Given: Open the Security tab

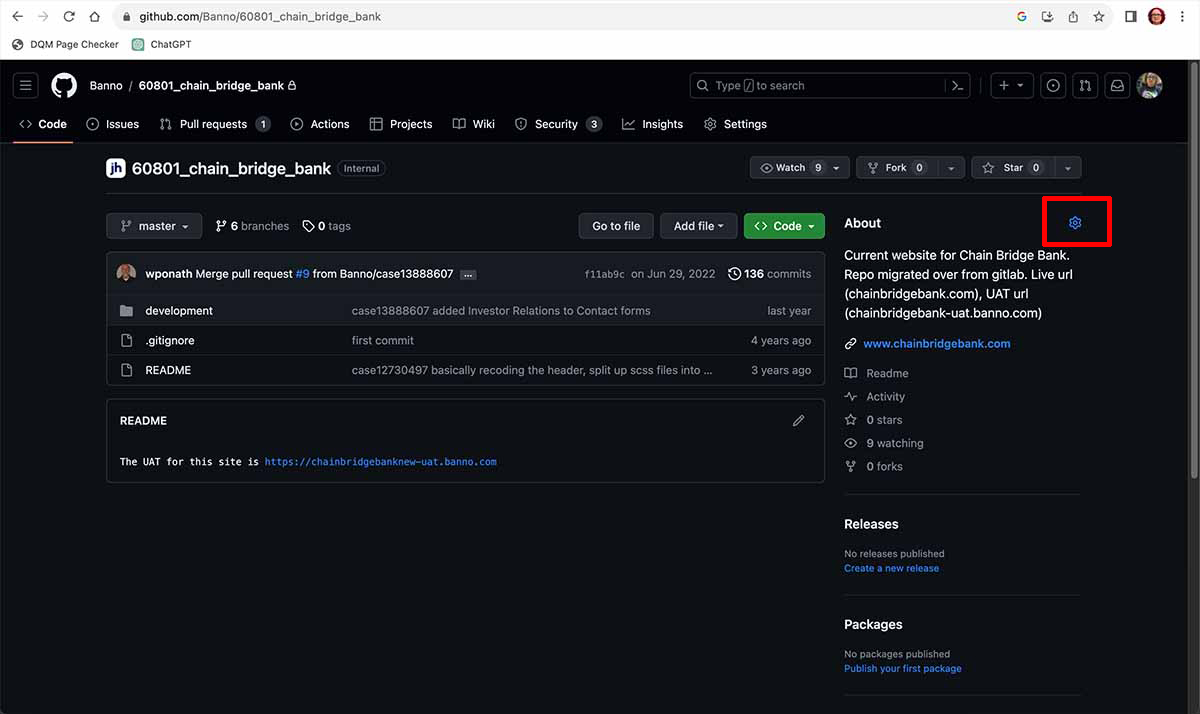Looking at the screenshot, I should click(x=557, y=124).
